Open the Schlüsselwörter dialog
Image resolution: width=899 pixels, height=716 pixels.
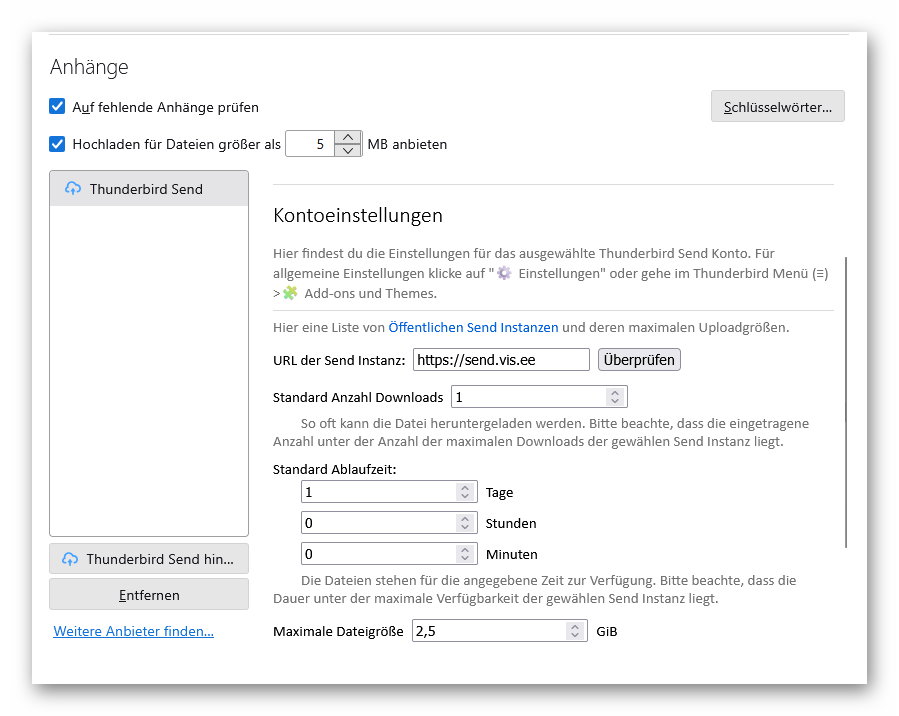click(x=777, y=106)
